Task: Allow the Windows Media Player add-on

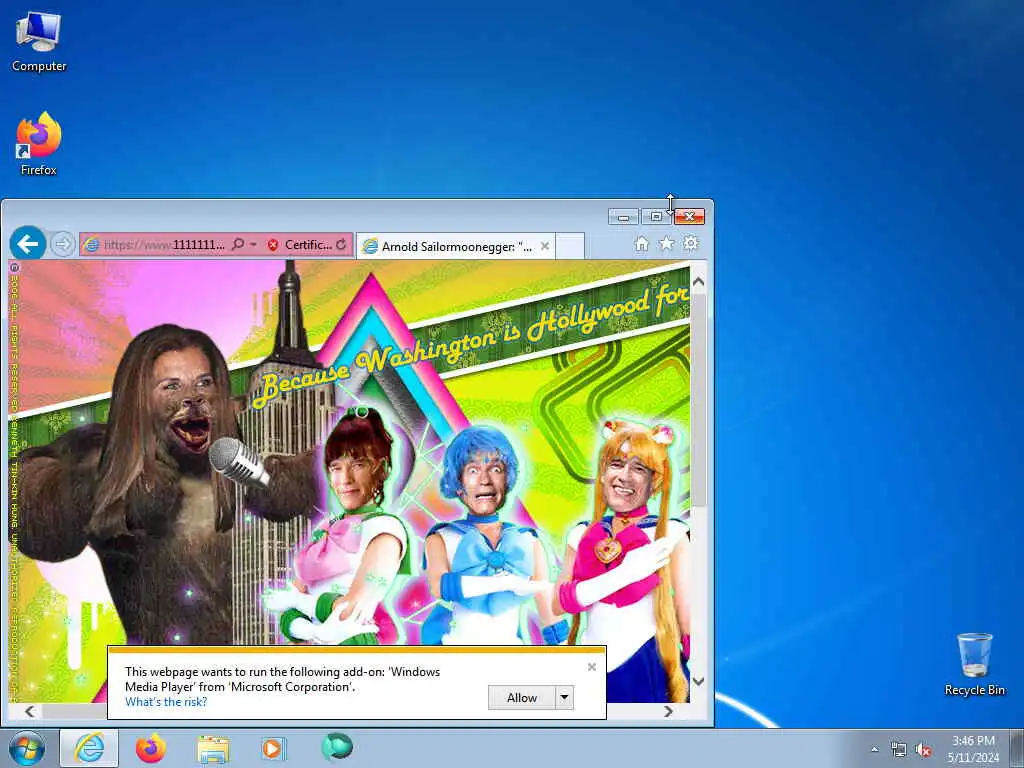Action: coord(522,697)
